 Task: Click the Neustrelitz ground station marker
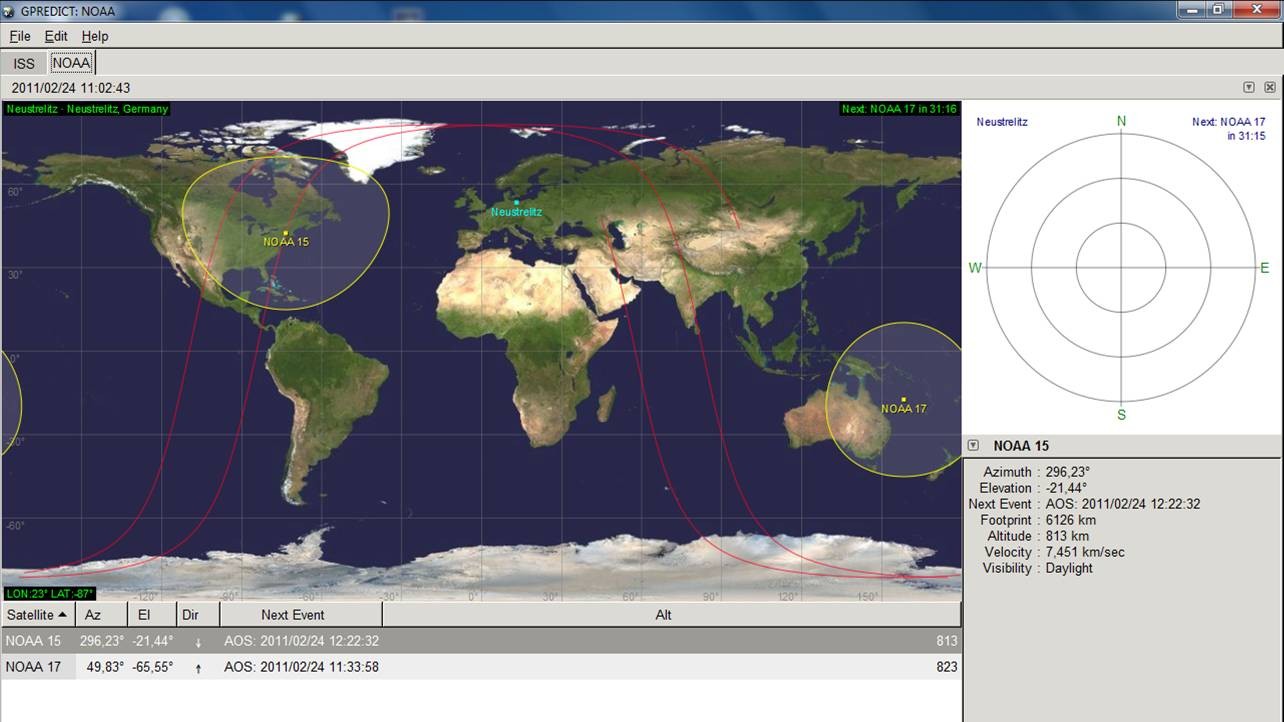[516, 202]
